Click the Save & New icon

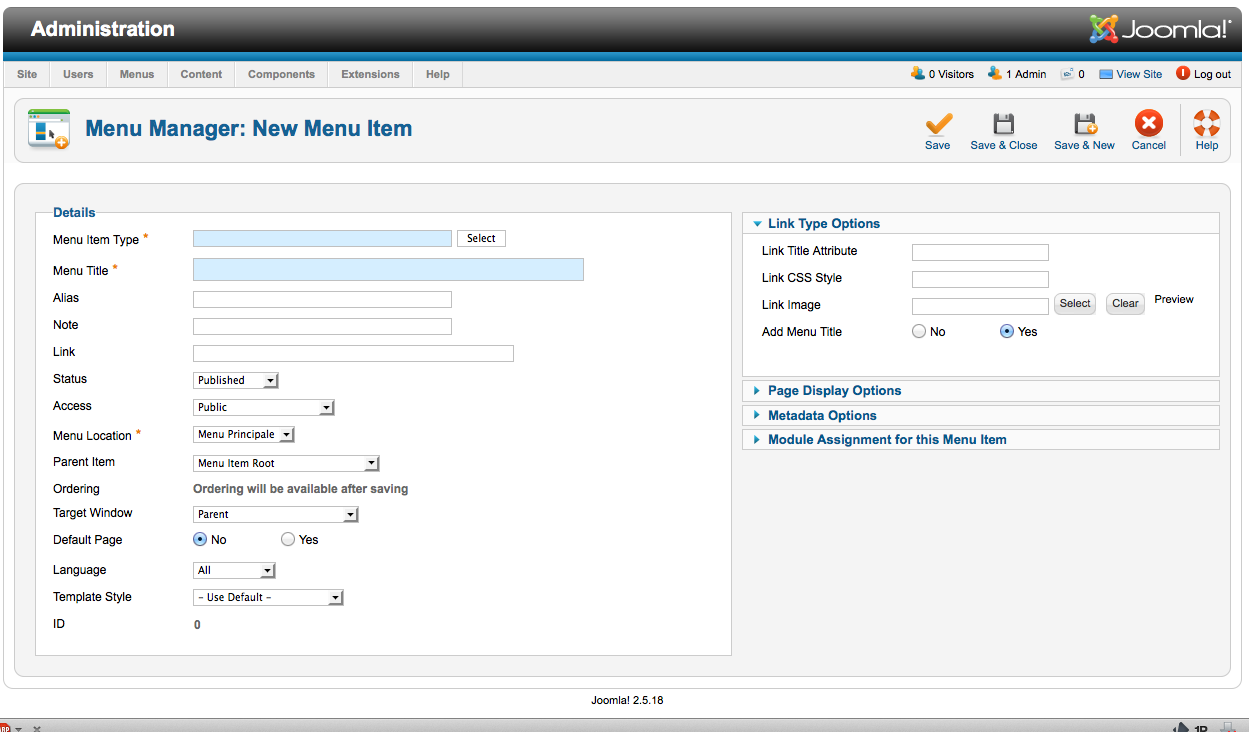coord(1084,125)
